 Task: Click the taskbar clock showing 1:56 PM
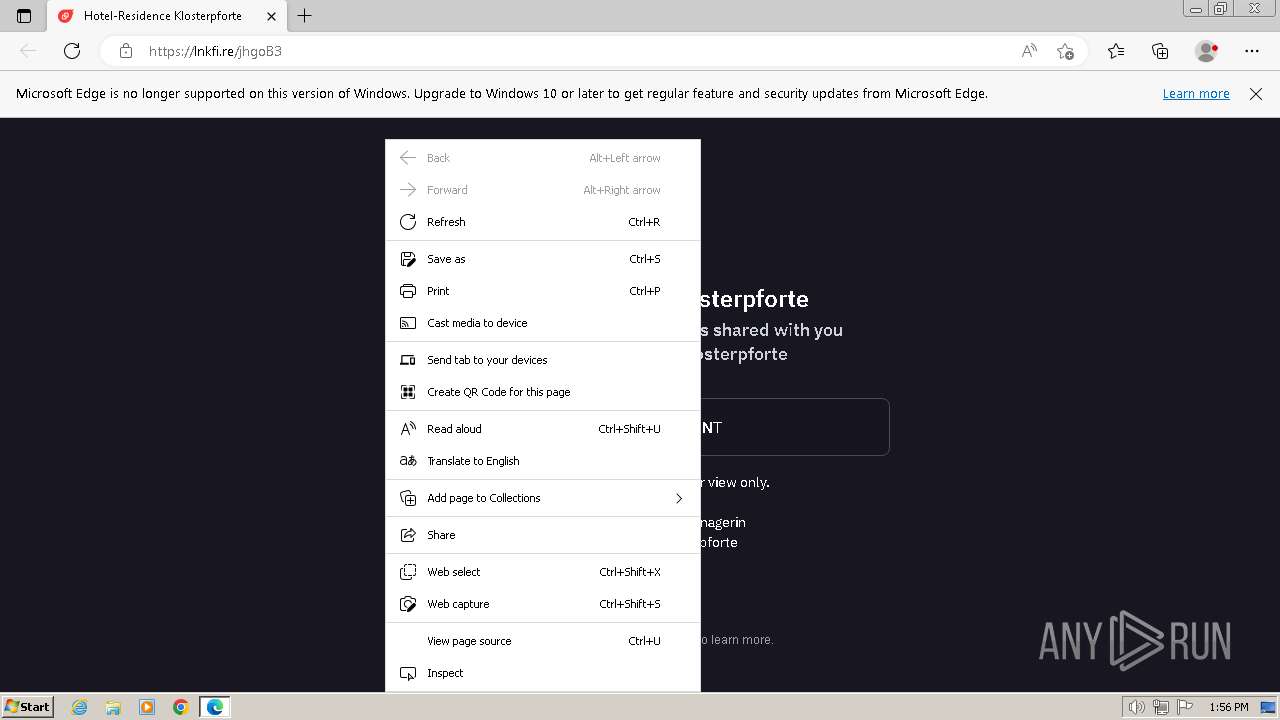pos(1229,707)
